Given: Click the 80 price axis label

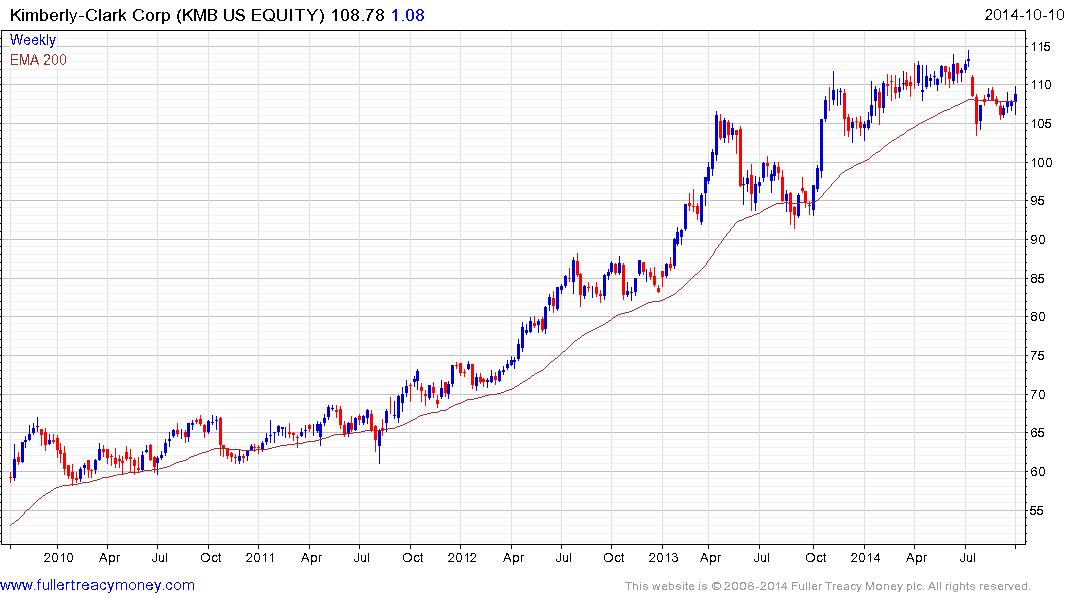Looking at the screenshot, I should click(x=1037, y=317).
